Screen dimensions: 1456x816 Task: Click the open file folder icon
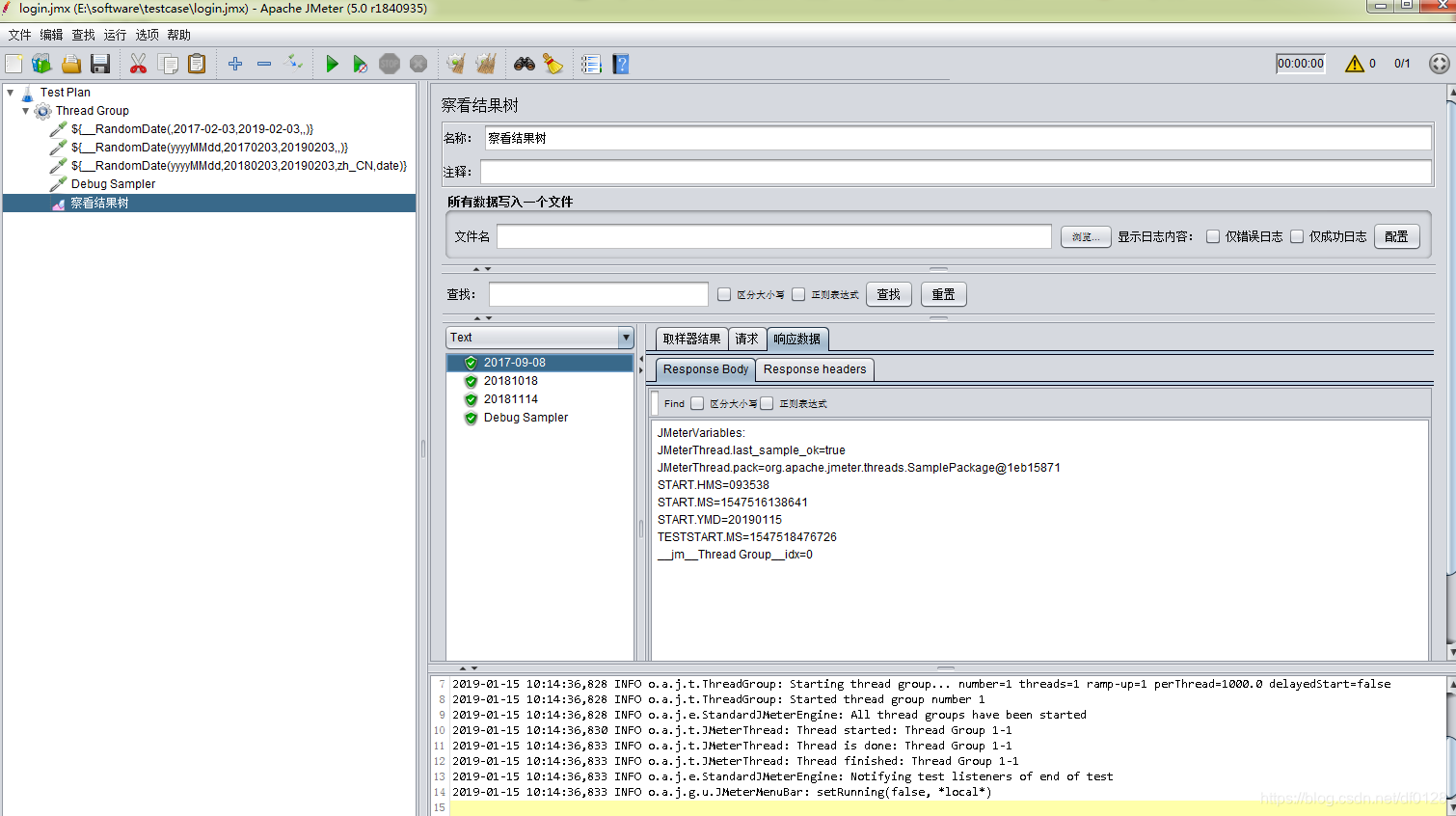(x=71, y=64)
